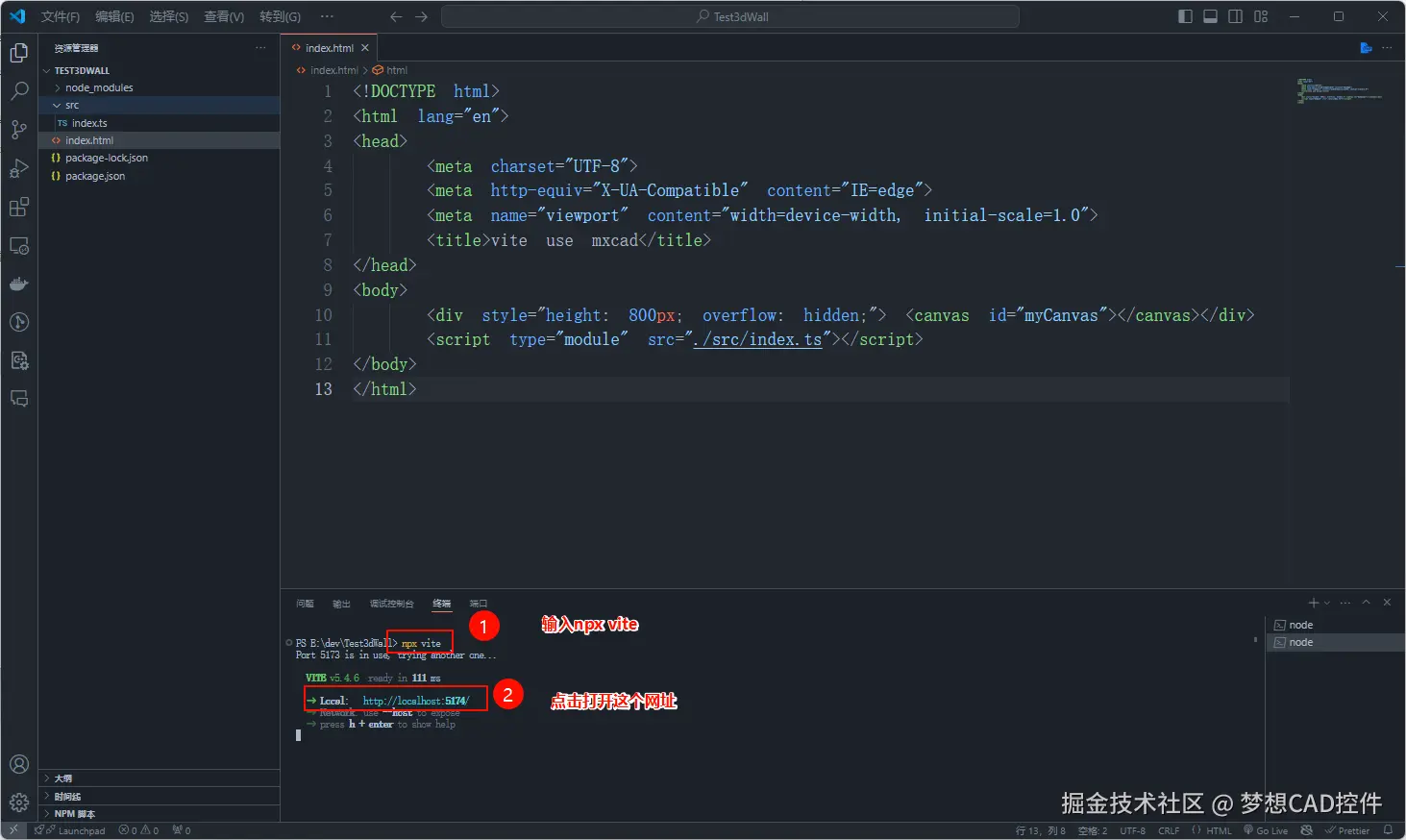Click the VS Code logo icon

click(x=17, y=16)
